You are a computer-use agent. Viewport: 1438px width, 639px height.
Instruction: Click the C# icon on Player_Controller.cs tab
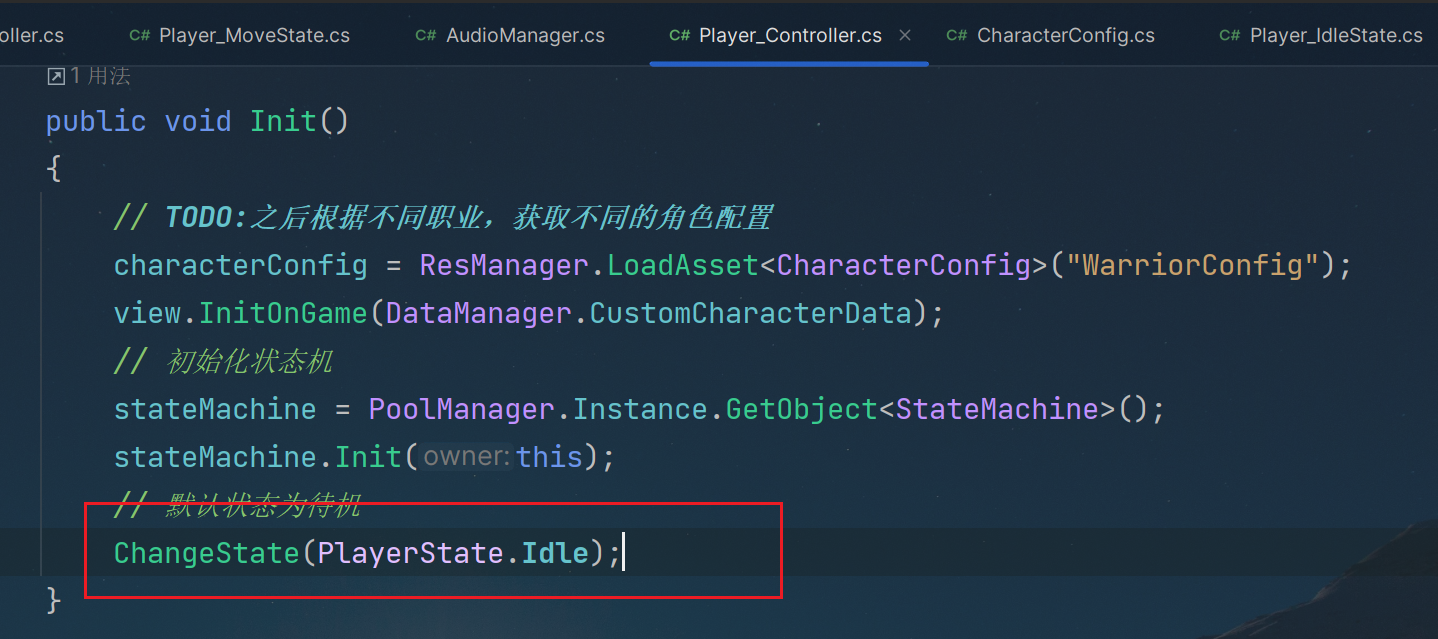click(x=680, y=35)
